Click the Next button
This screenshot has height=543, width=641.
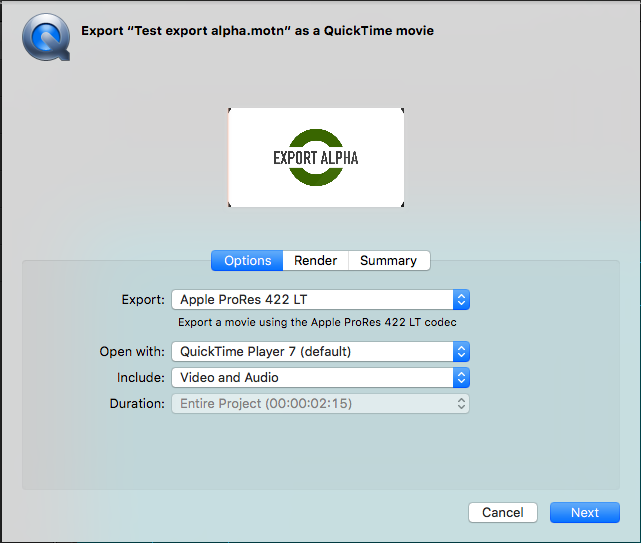point(585,512)
